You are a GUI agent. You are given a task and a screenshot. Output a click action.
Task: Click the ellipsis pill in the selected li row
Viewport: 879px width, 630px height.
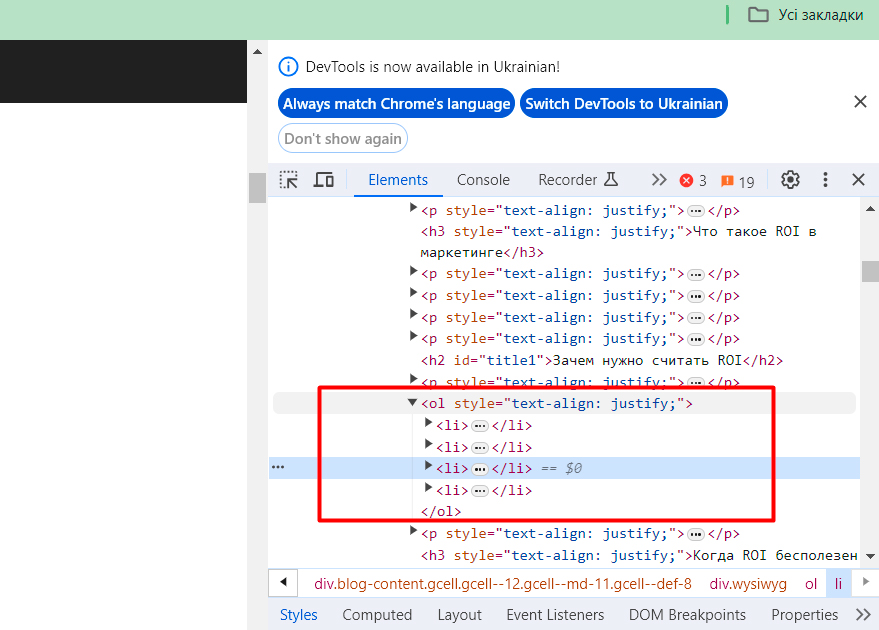[480, 469]
